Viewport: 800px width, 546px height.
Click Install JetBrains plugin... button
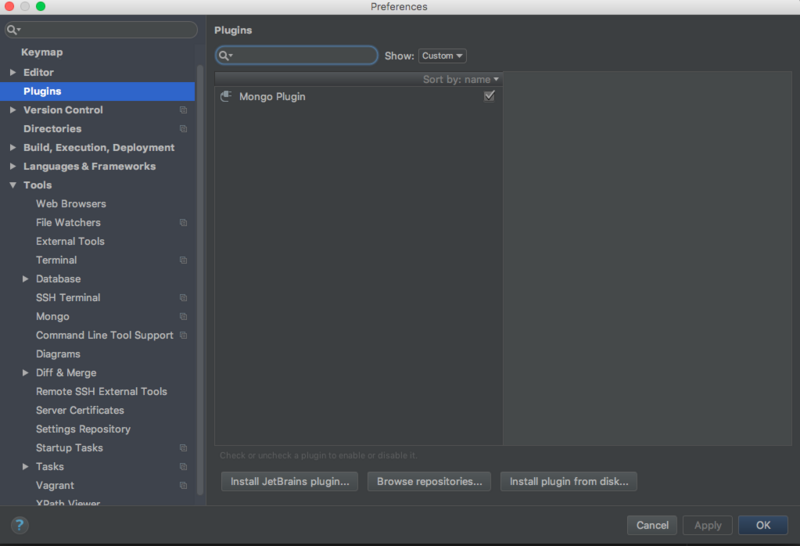pyautogui.click(x=290, y=481)
